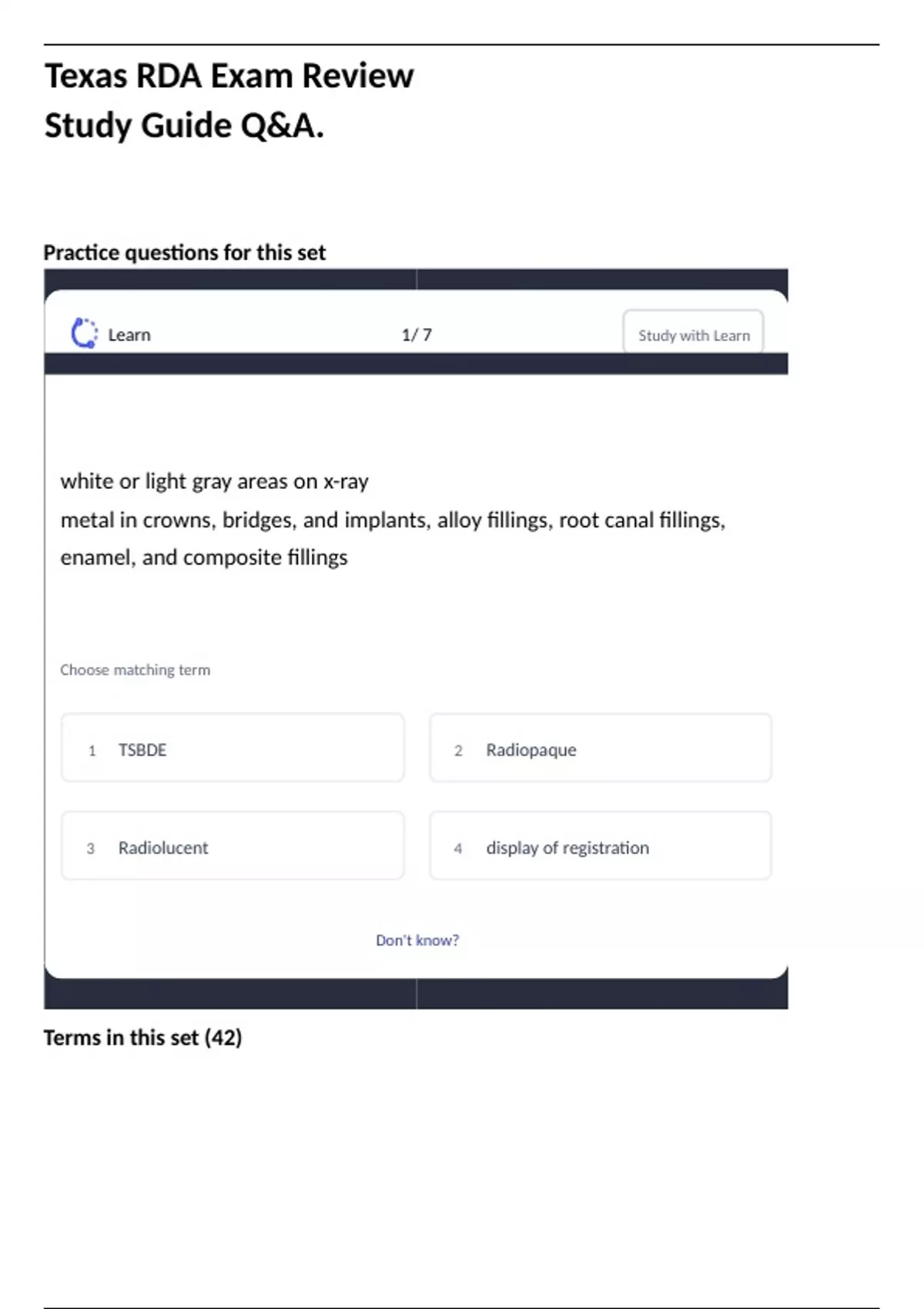Select the display of registration answer
The height and width of the screenshot is (1309, 924).
tap(601, 846)
